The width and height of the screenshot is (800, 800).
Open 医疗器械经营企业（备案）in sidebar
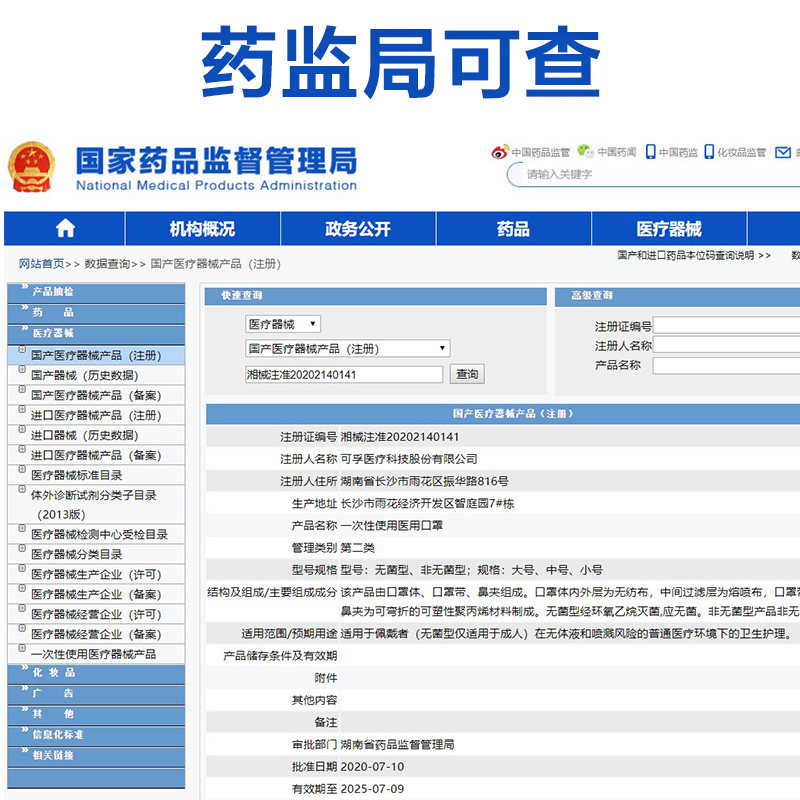[96, 634]
